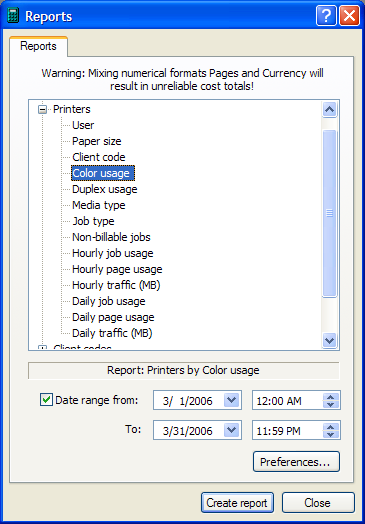Decrease the 11:59 PM time with the down spinner
Screen dimensions: 365x524
point(331,434)
